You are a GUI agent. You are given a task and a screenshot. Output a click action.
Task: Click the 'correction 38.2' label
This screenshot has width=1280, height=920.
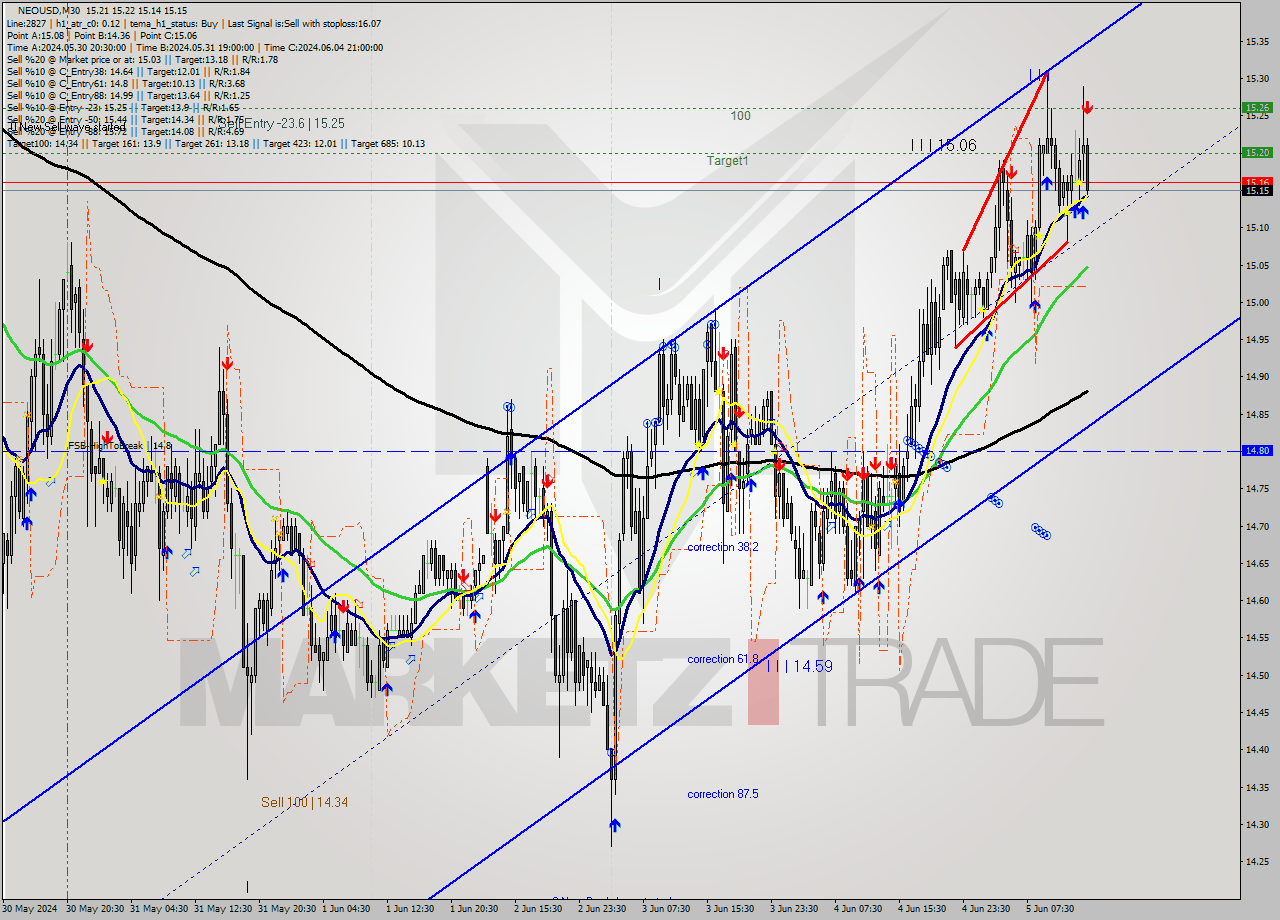pyautogui.click(x=723, y=547)
